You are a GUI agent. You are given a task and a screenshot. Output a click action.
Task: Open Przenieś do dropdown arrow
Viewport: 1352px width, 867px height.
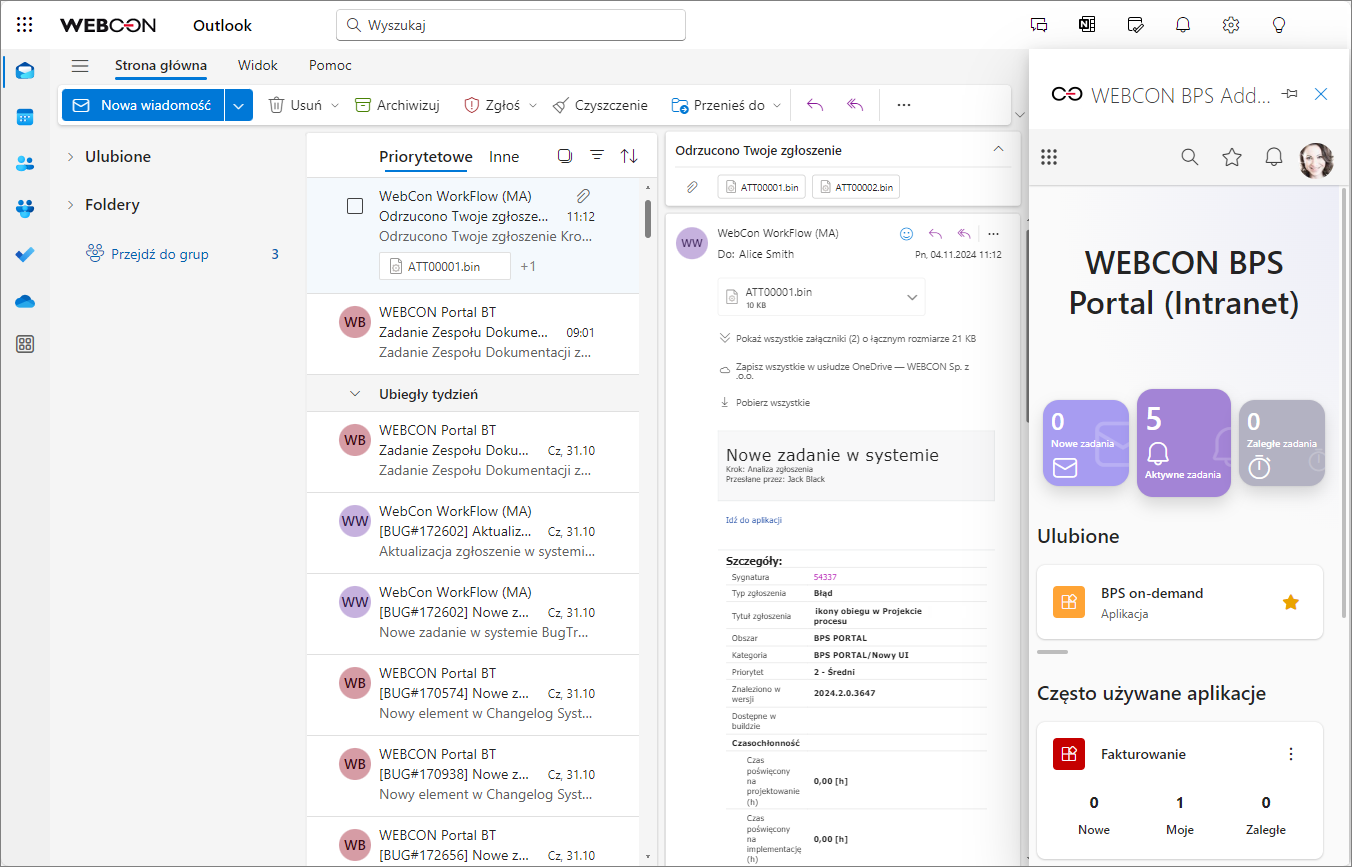(x=777, y=105)
